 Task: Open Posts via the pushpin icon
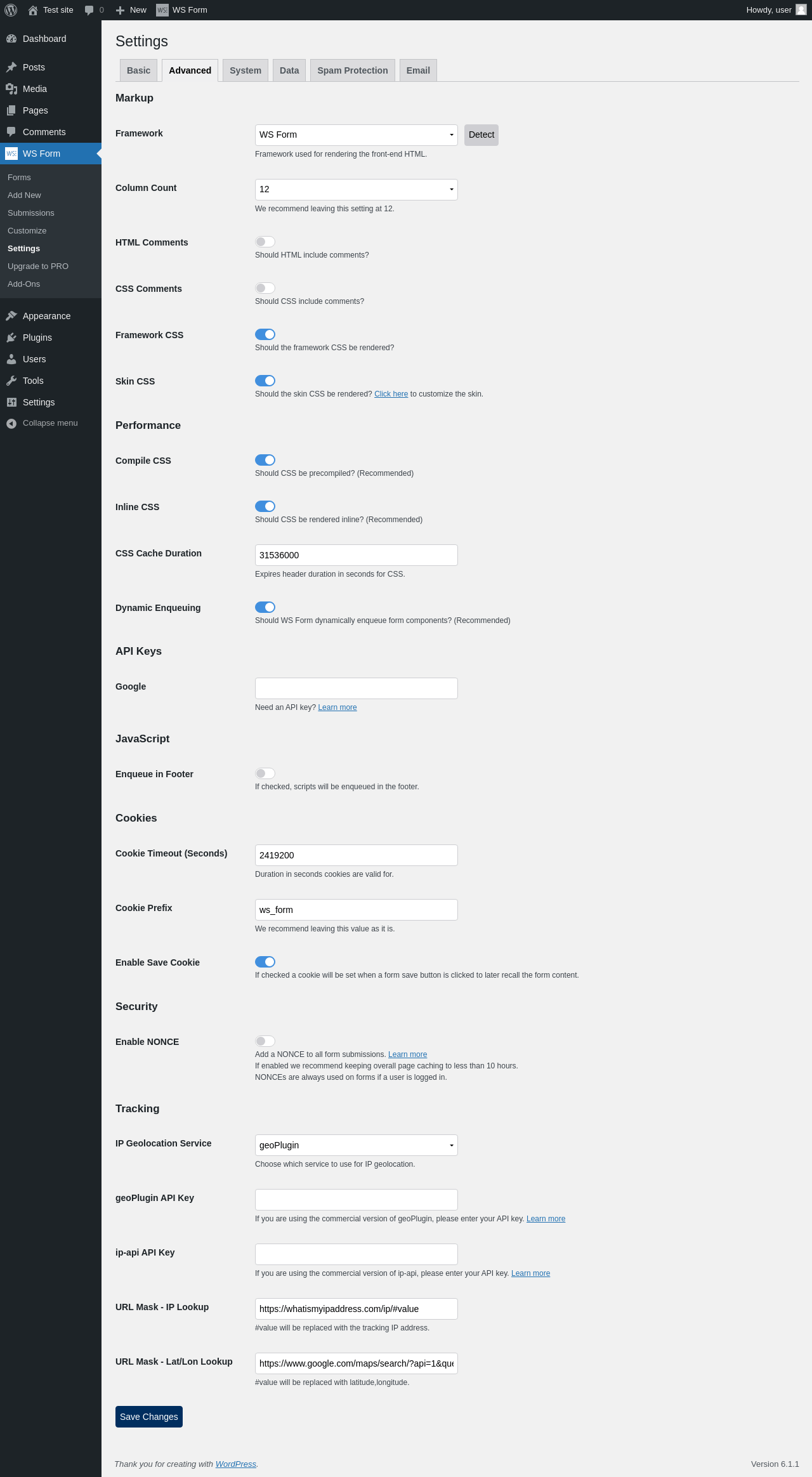point(11,67)
